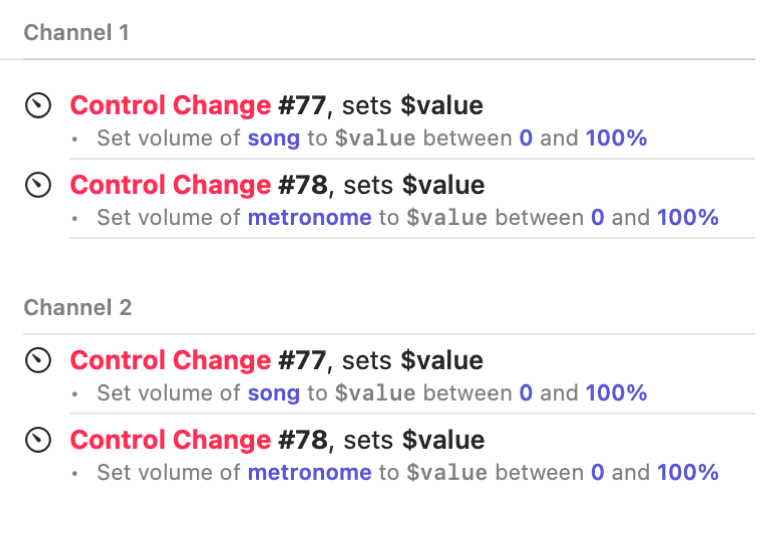778x536 pixels.
Task: Open the red Control Change #78 type in Channel 2
Action: pos(170,440)
